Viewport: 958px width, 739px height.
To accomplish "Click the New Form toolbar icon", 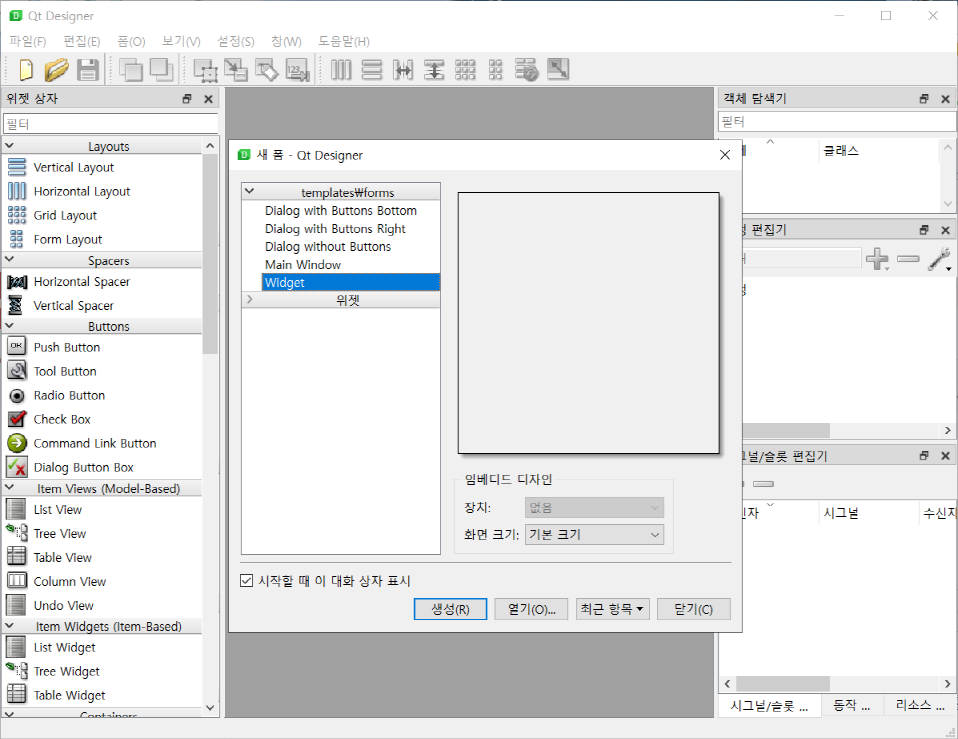I will (x=26, y=70).
